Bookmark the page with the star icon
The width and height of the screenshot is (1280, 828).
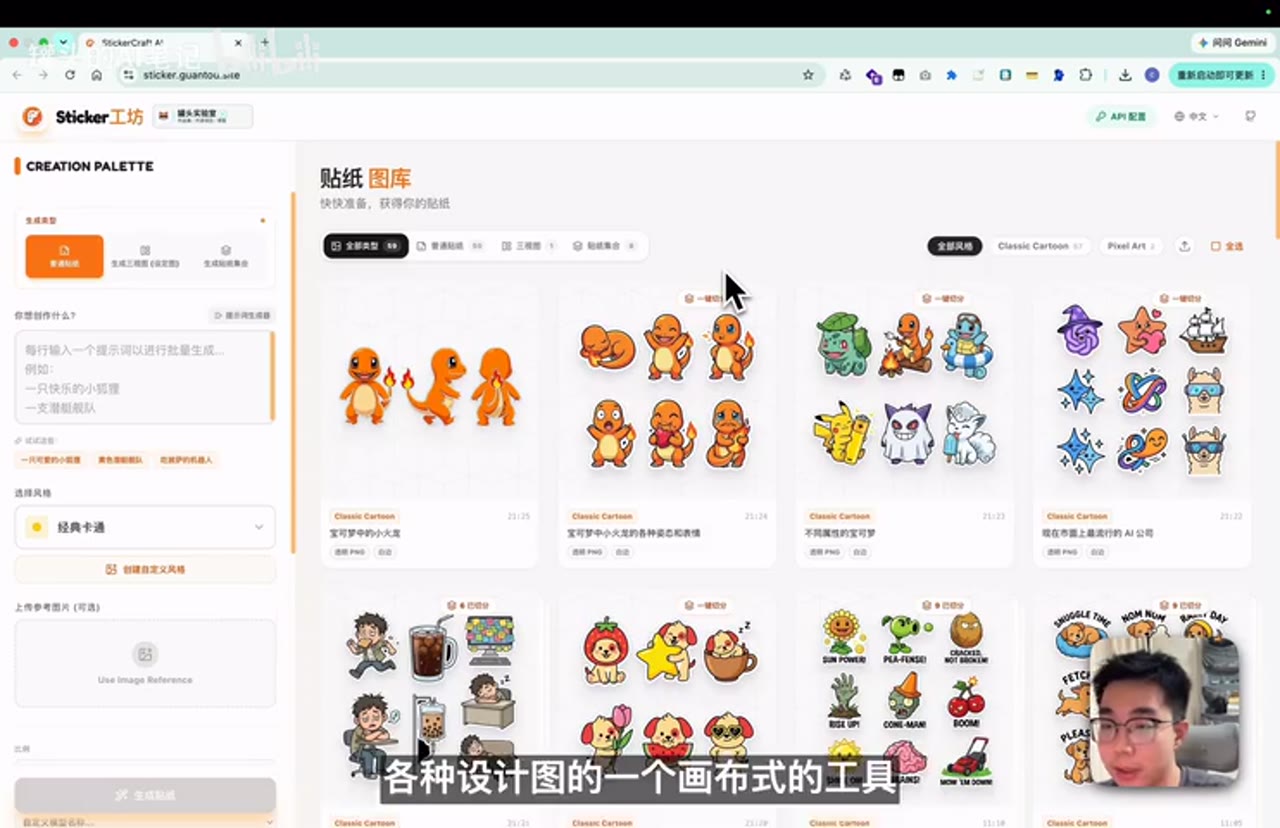808,75
